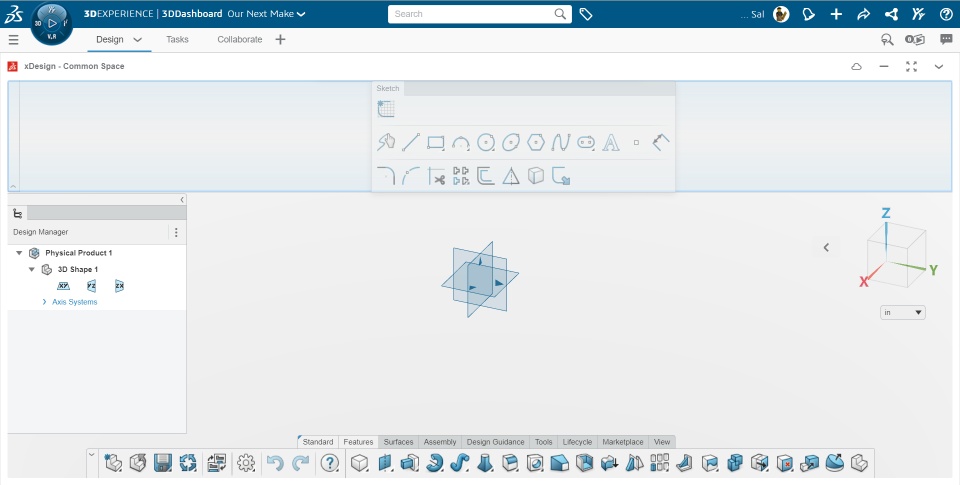Select the Trim scissors tool
Viewport: 960px width, 485px height.
[x=436, y=176]
